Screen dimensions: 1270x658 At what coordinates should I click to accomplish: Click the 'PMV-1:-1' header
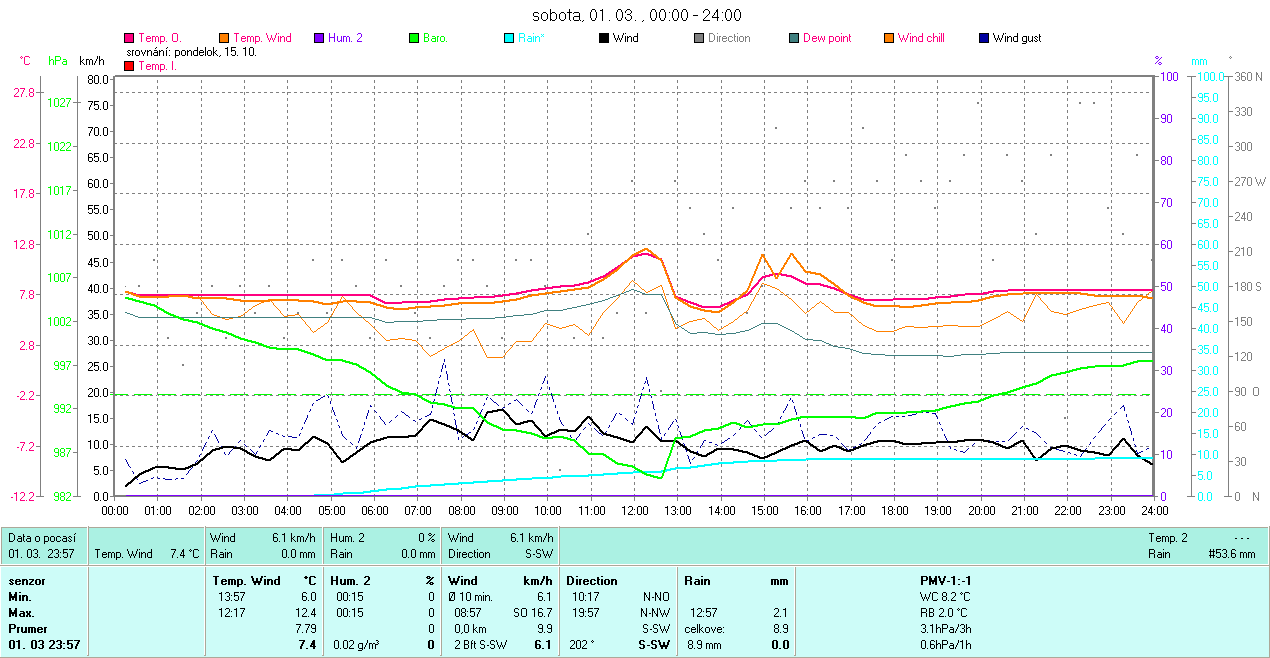click(x=946, y=581)
